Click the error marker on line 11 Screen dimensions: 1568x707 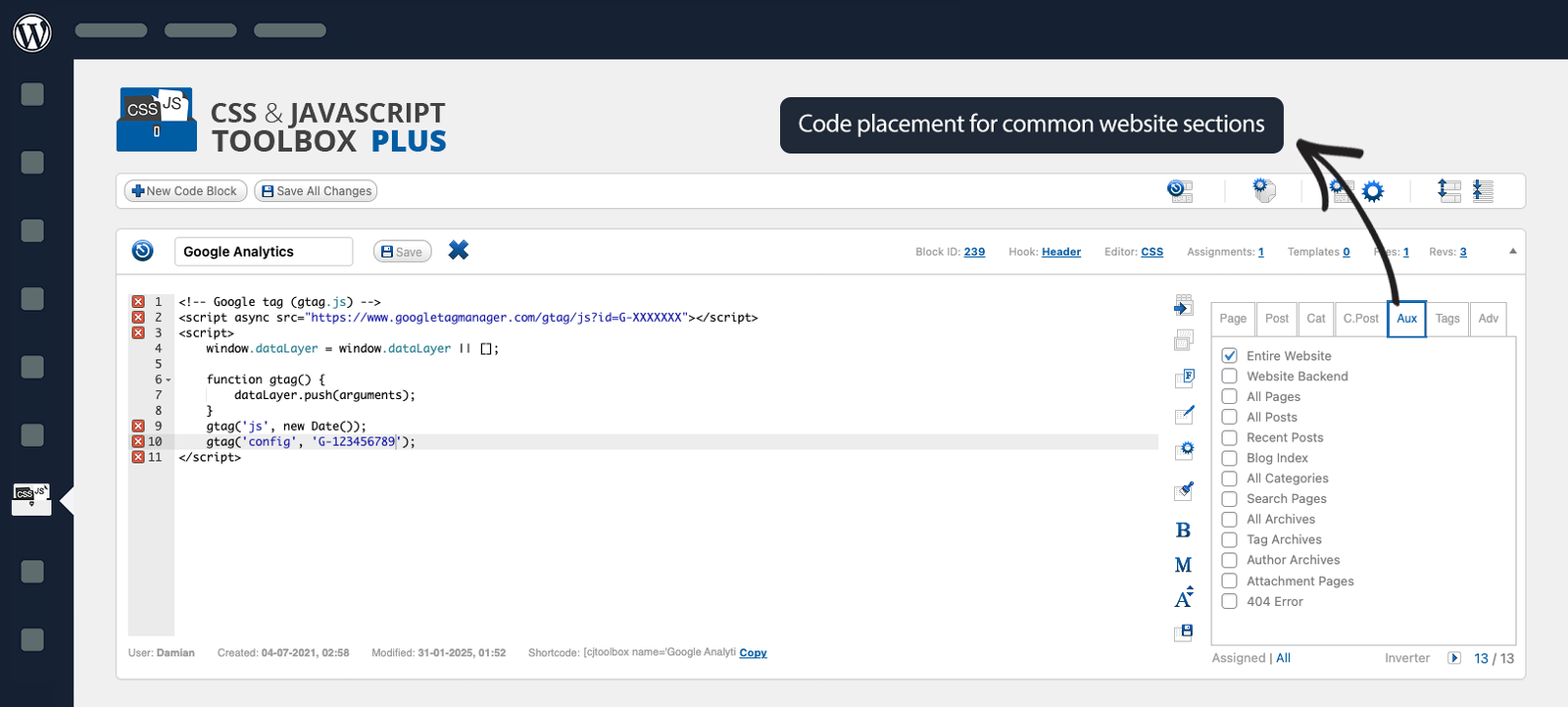coord(138,457)
